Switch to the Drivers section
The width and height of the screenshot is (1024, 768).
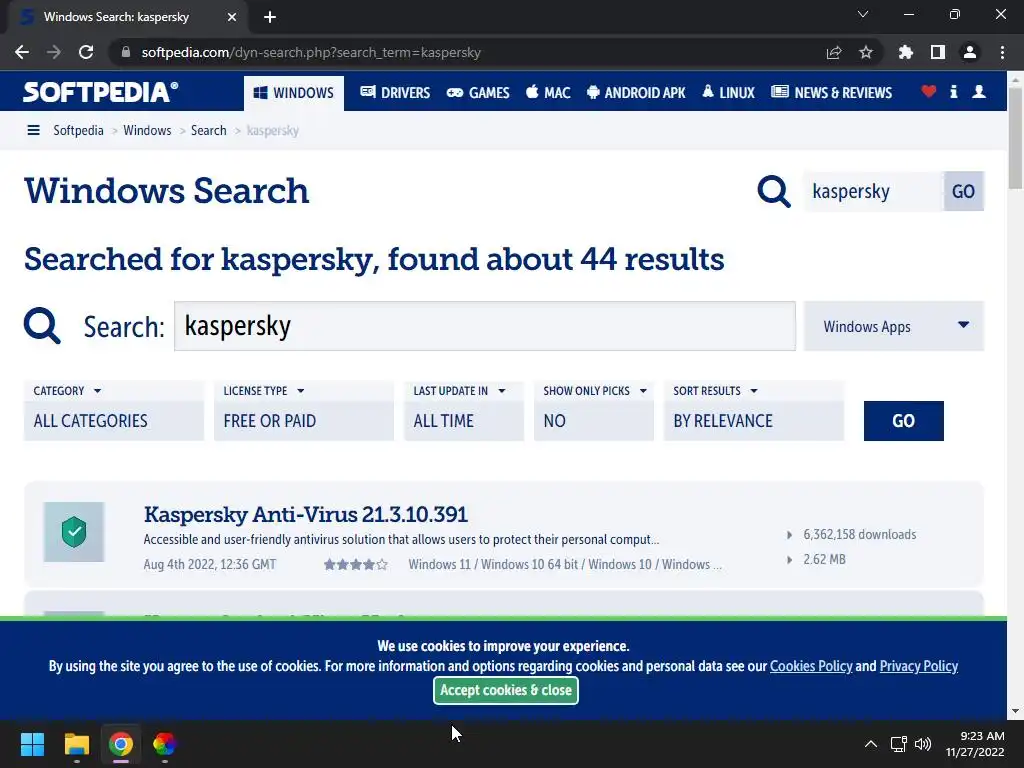pyautogui.click(x=395, y=93)
